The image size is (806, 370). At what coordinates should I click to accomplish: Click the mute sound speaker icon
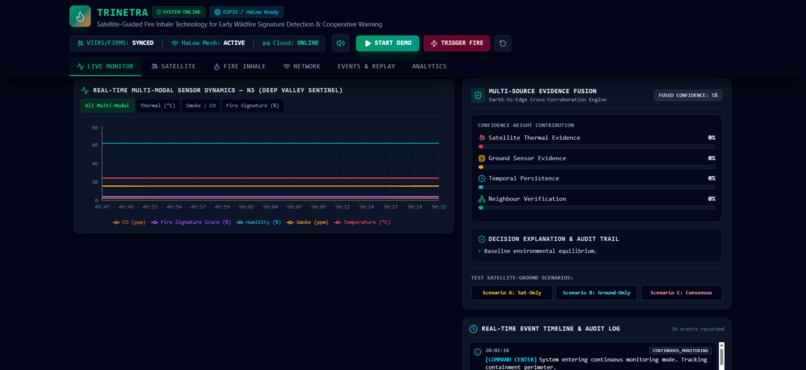[x=340, y=43]
